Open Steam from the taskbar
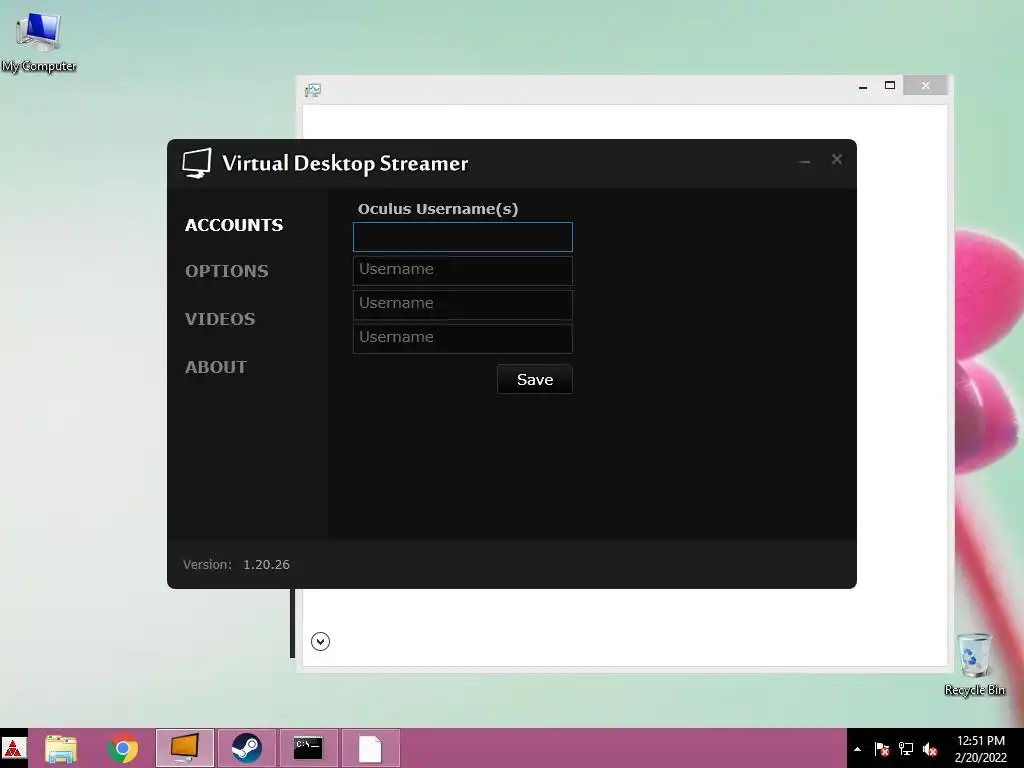This screenshot has width=1024, height=768. click(247, 748)
